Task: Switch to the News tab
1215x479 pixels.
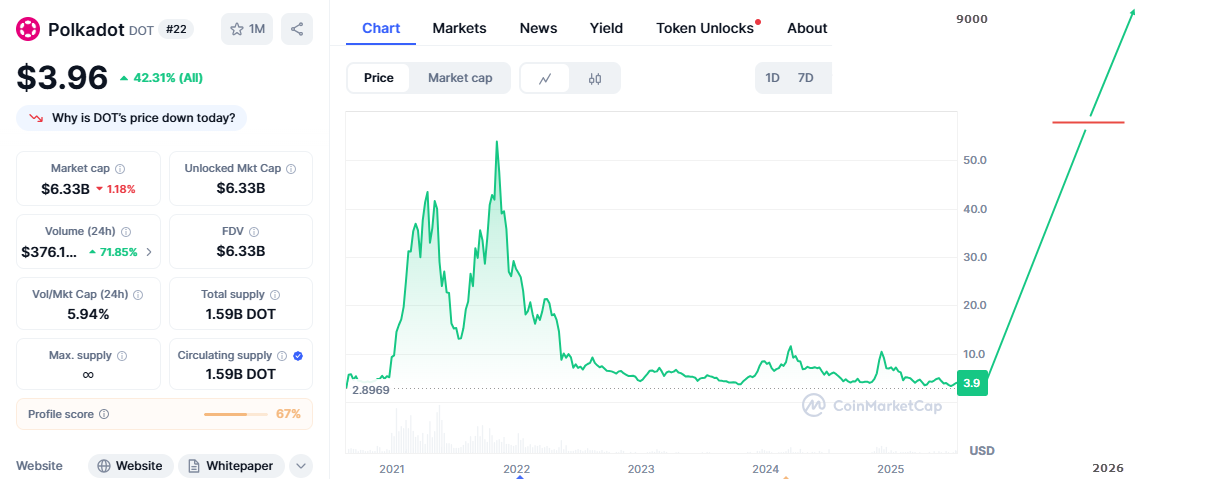Action: pos(539,28)
